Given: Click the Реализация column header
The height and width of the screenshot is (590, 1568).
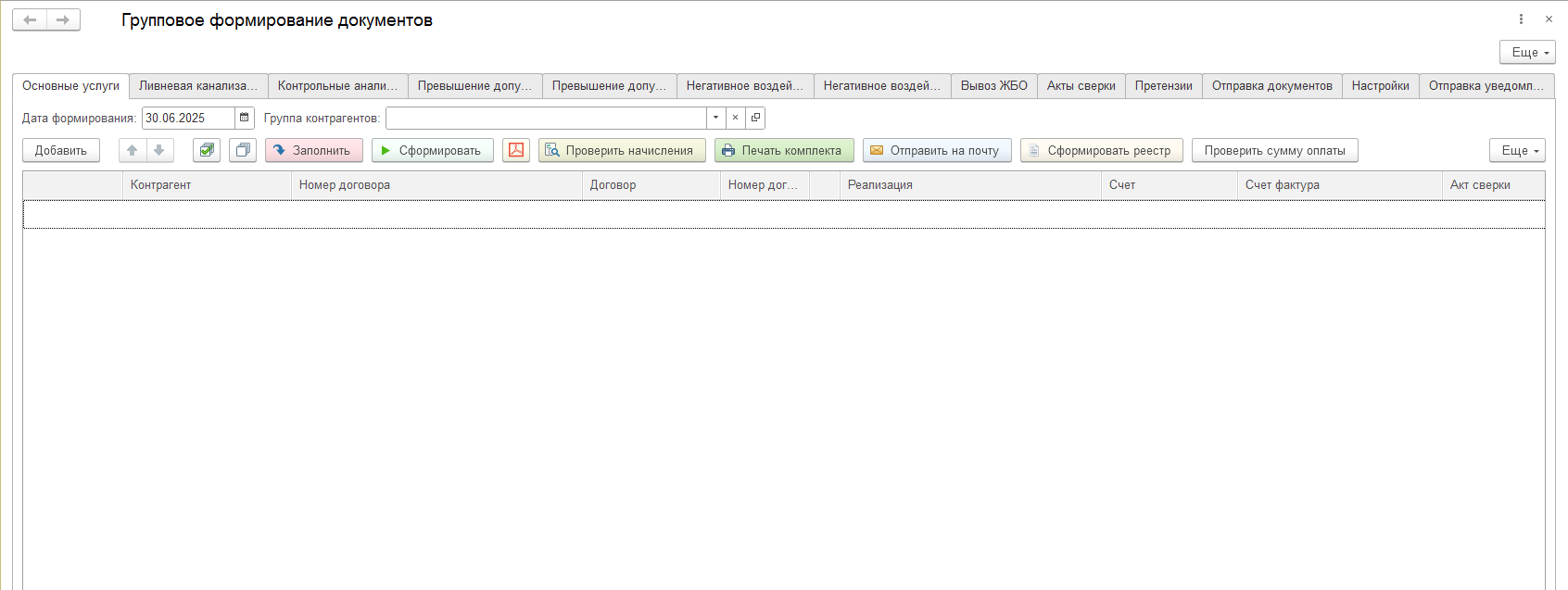Looking at the screenshot, I should click(970, 185).
